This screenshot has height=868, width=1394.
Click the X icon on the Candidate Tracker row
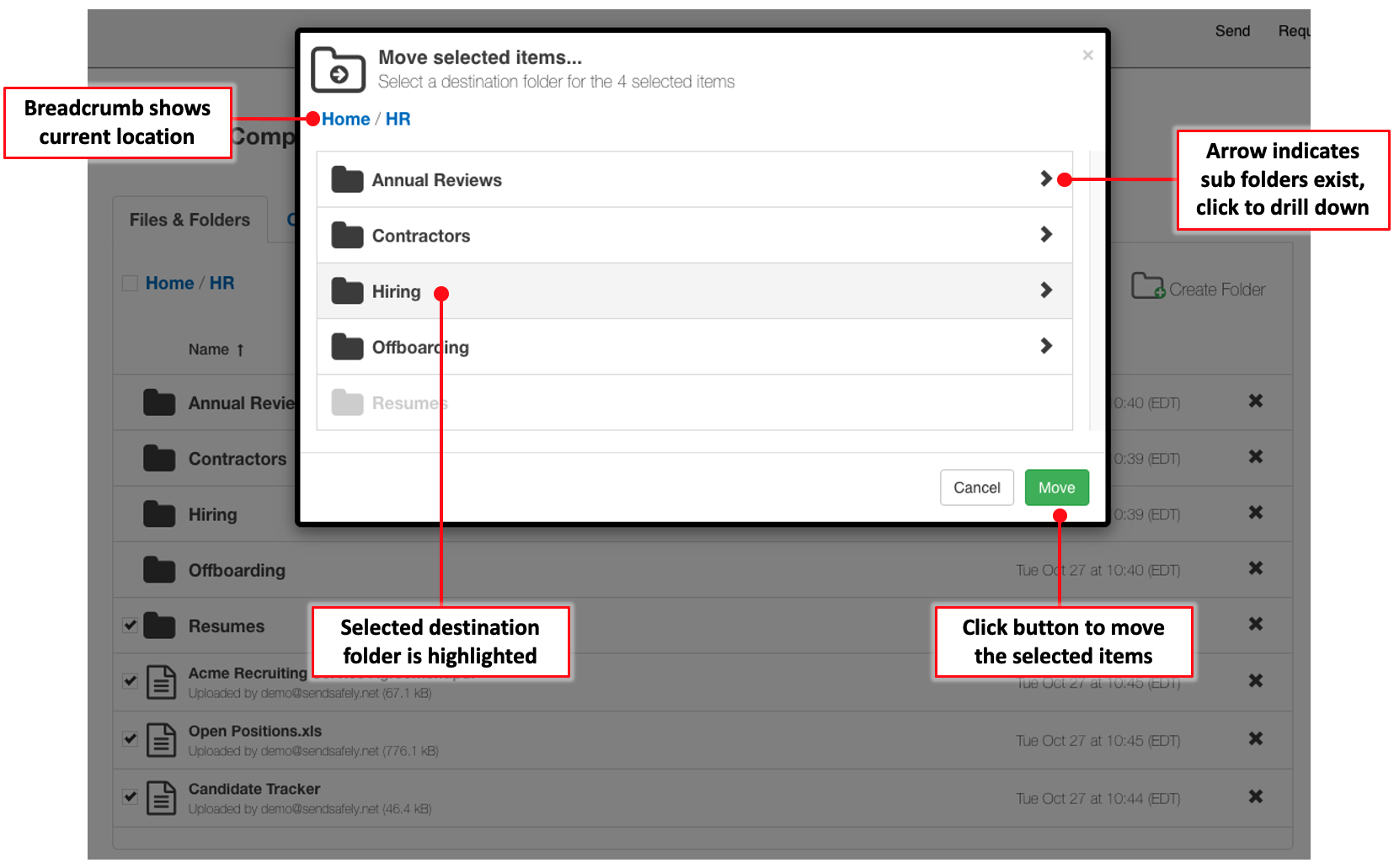coord(1255,796)
